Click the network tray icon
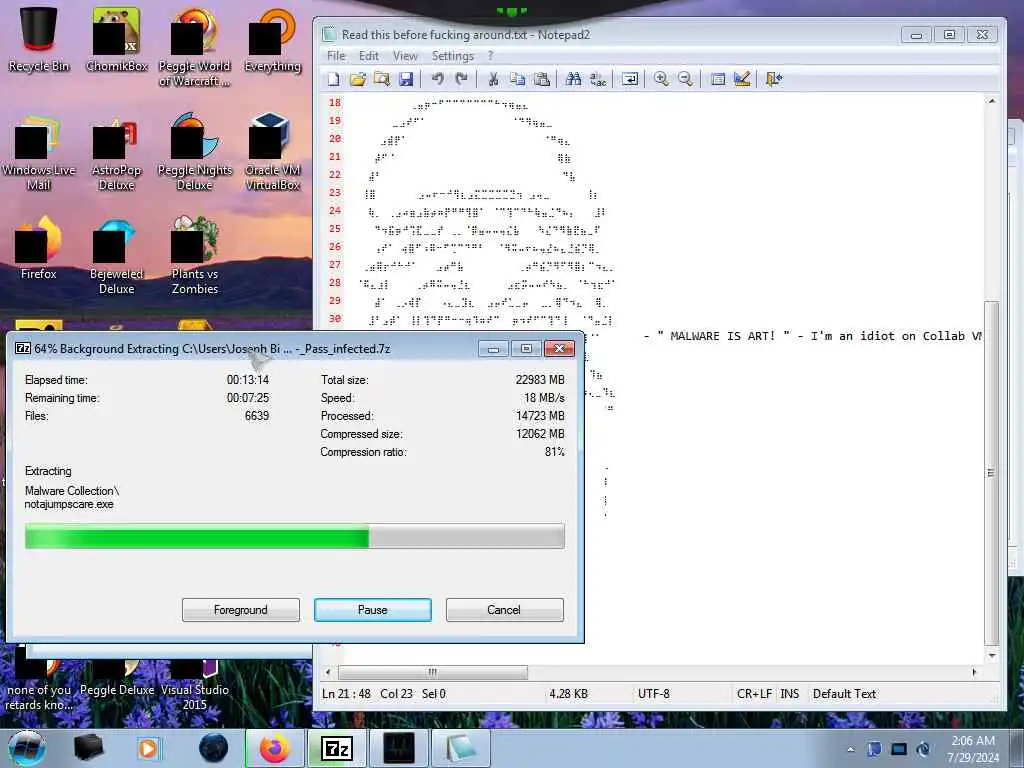The width and height of the screenshot is (1024, 768). pos(899,749)
